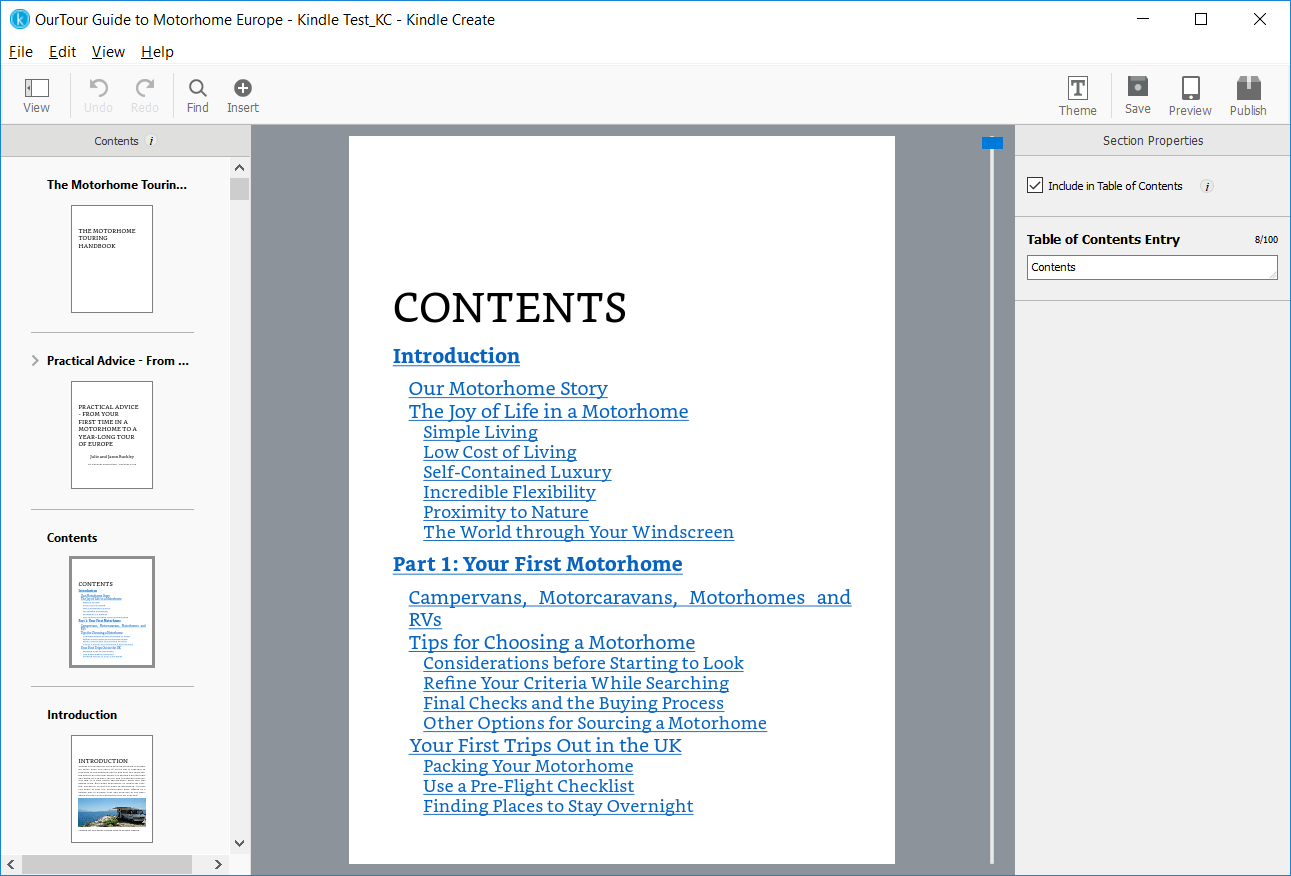Image resolution: width=1291 pixels, height=876 pixels.
Task: Toggle the View sidebar icon
Action: (37, 95)
